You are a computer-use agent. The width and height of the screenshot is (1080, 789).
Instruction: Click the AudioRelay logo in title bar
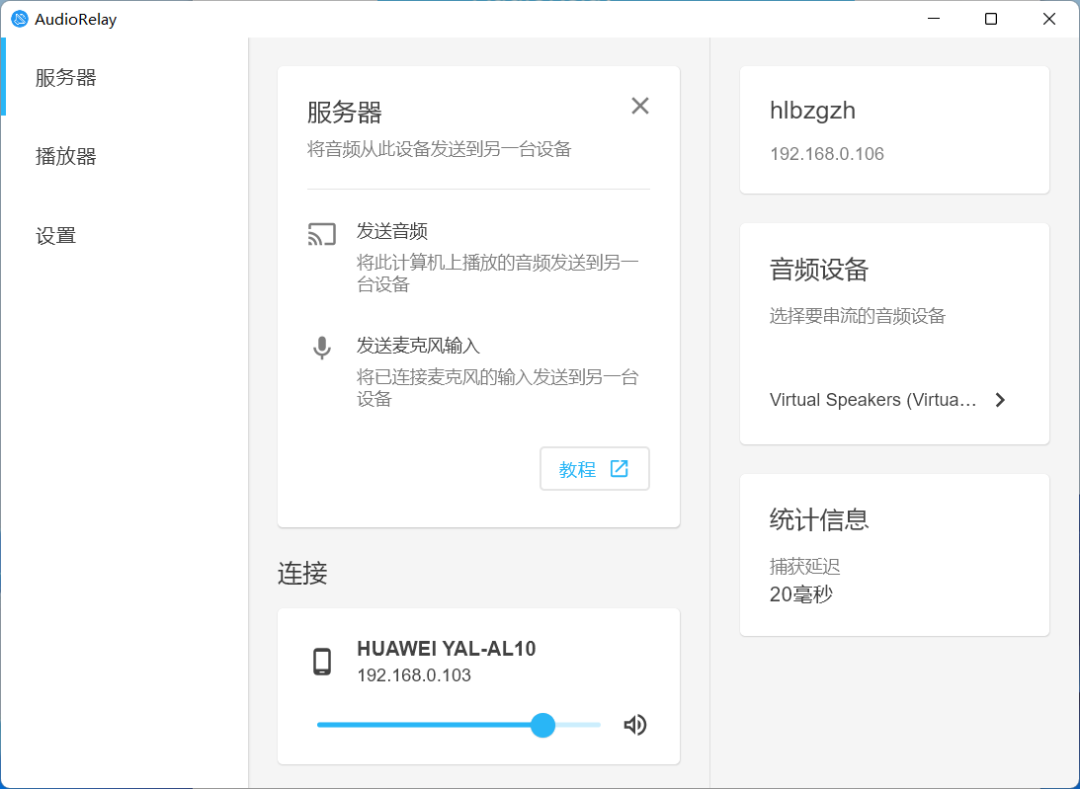coord(19,19)
